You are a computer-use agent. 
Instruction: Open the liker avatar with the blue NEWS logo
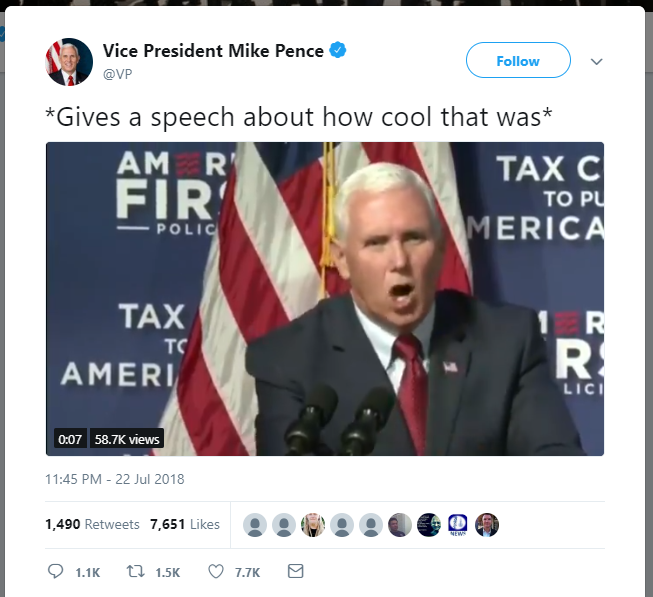point(457,525)
